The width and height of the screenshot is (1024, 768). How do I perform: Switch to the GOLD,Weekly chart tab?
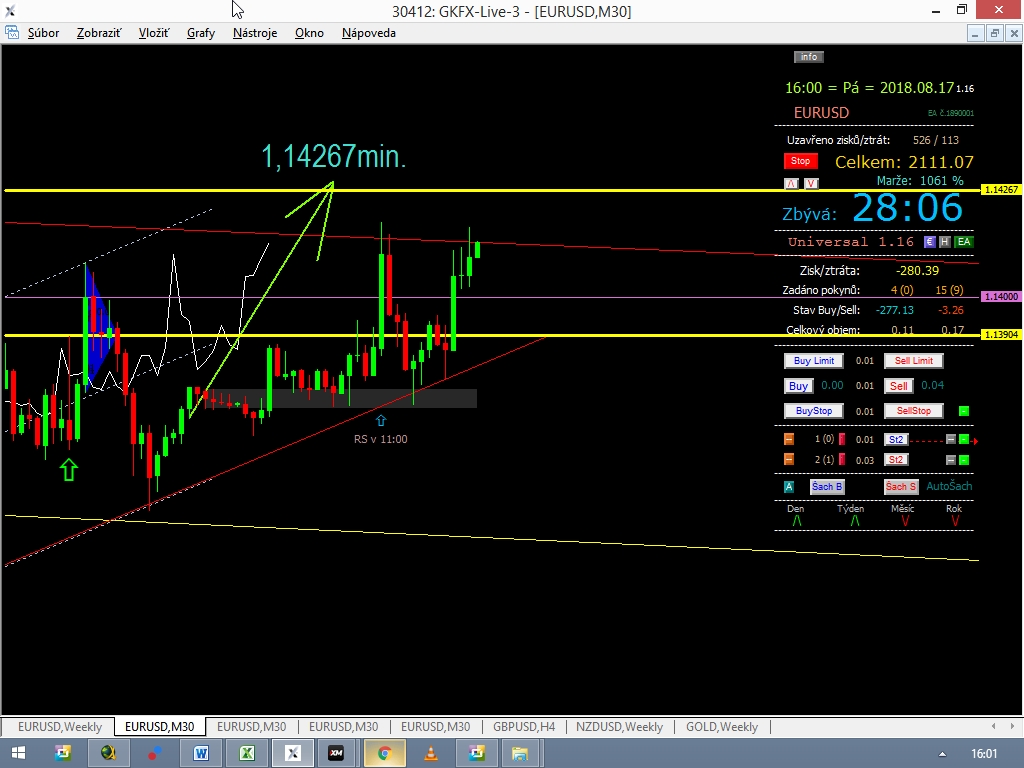pos(722,726)
